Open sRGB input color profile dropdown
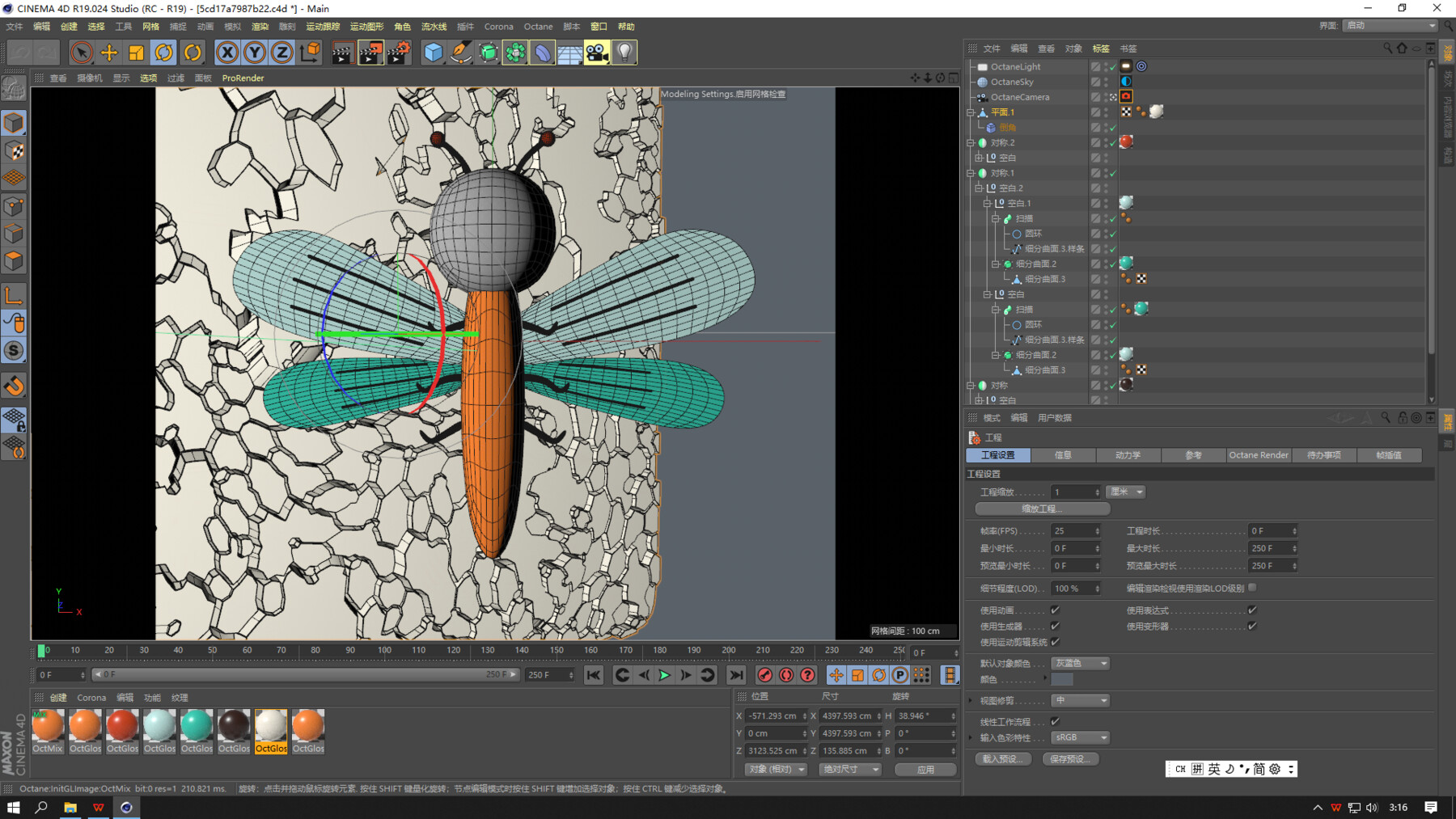Screen dimensions: 1456x819 pos(1080,737)
